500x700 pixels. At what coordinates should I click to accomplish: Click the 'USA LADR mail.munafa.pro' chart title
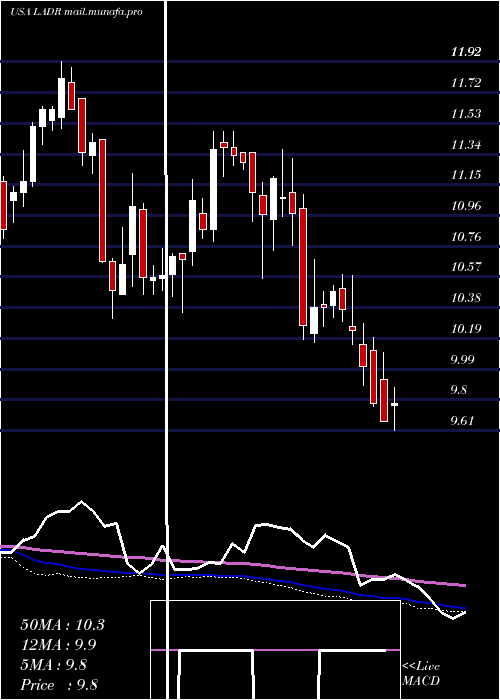click(x=76, y=12)
